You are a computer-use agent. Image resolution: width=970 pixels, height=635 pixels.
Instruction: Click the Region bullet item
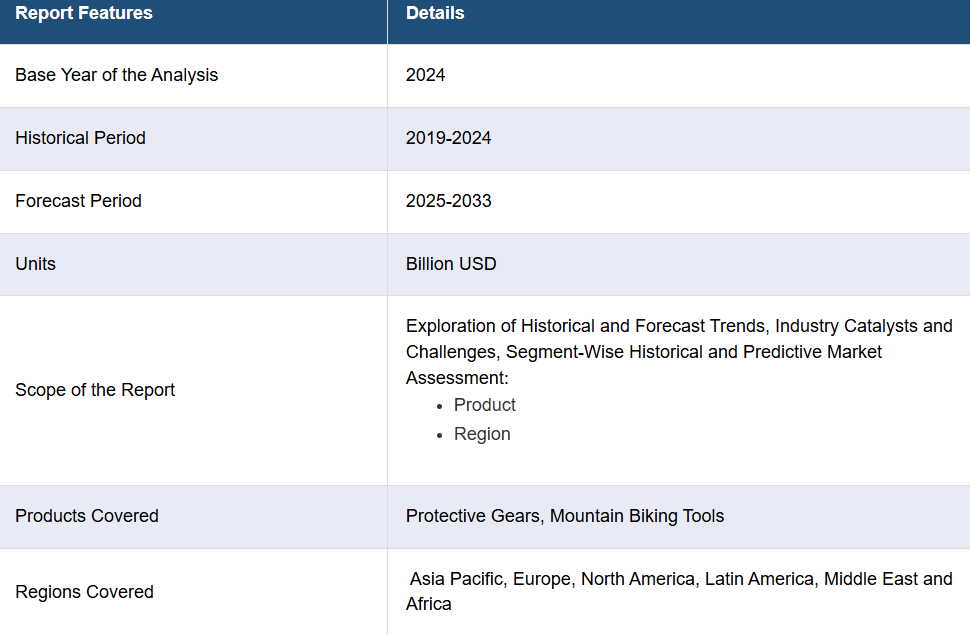tap(482, 434)
